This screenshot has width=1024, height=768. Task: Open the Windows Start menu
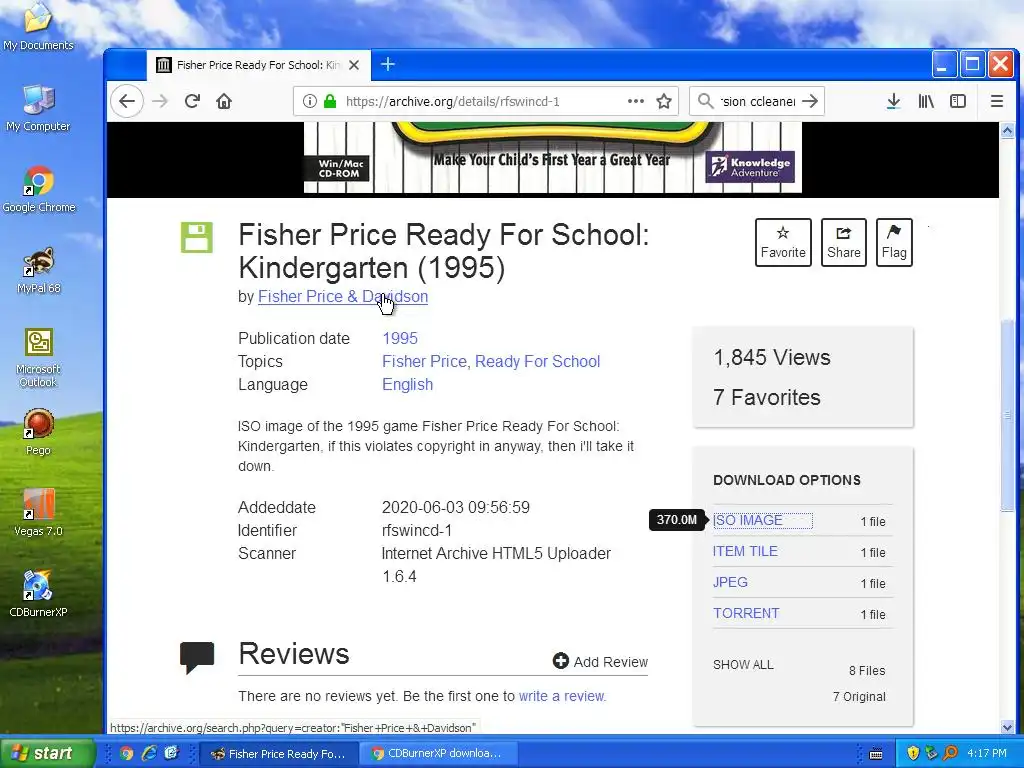pyautogui.click(x=47, y=753)
